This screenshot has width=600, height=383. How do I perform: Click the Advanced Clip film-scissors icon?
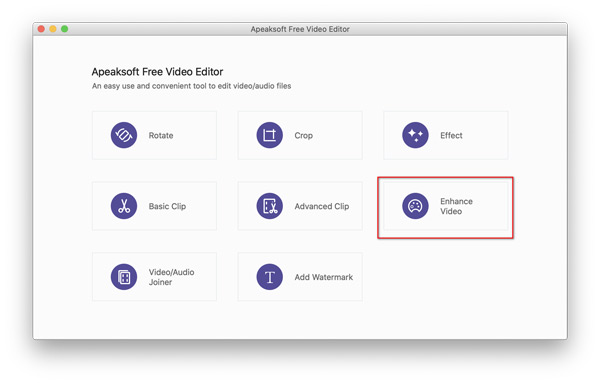[269, 206]
